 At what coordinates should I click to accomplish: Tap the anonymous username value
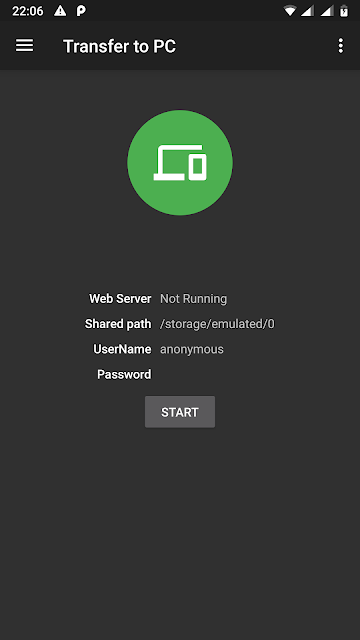point(192,349)
